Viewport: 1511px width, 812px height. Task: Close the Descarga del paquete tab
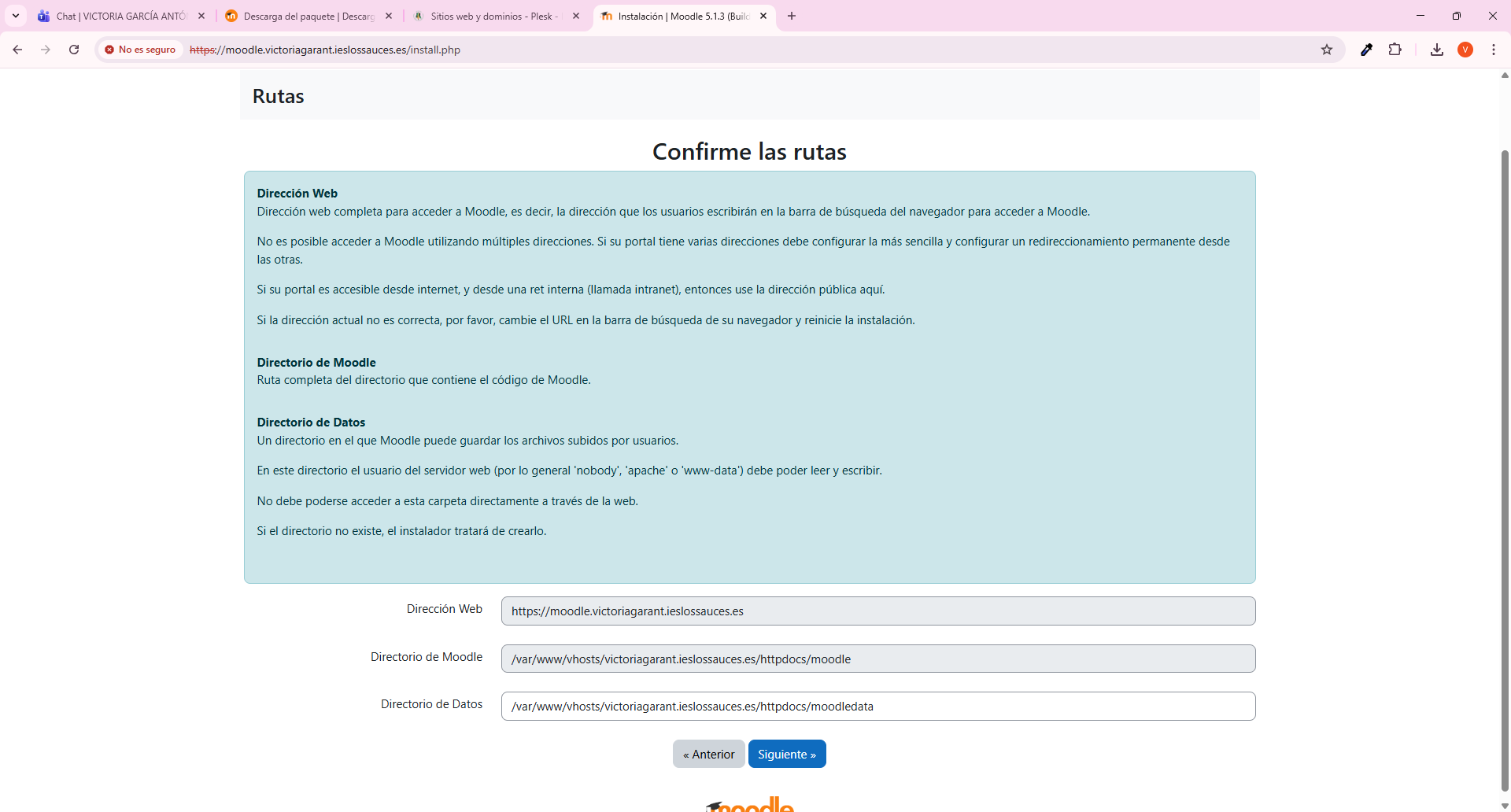[x=389, y=16]
